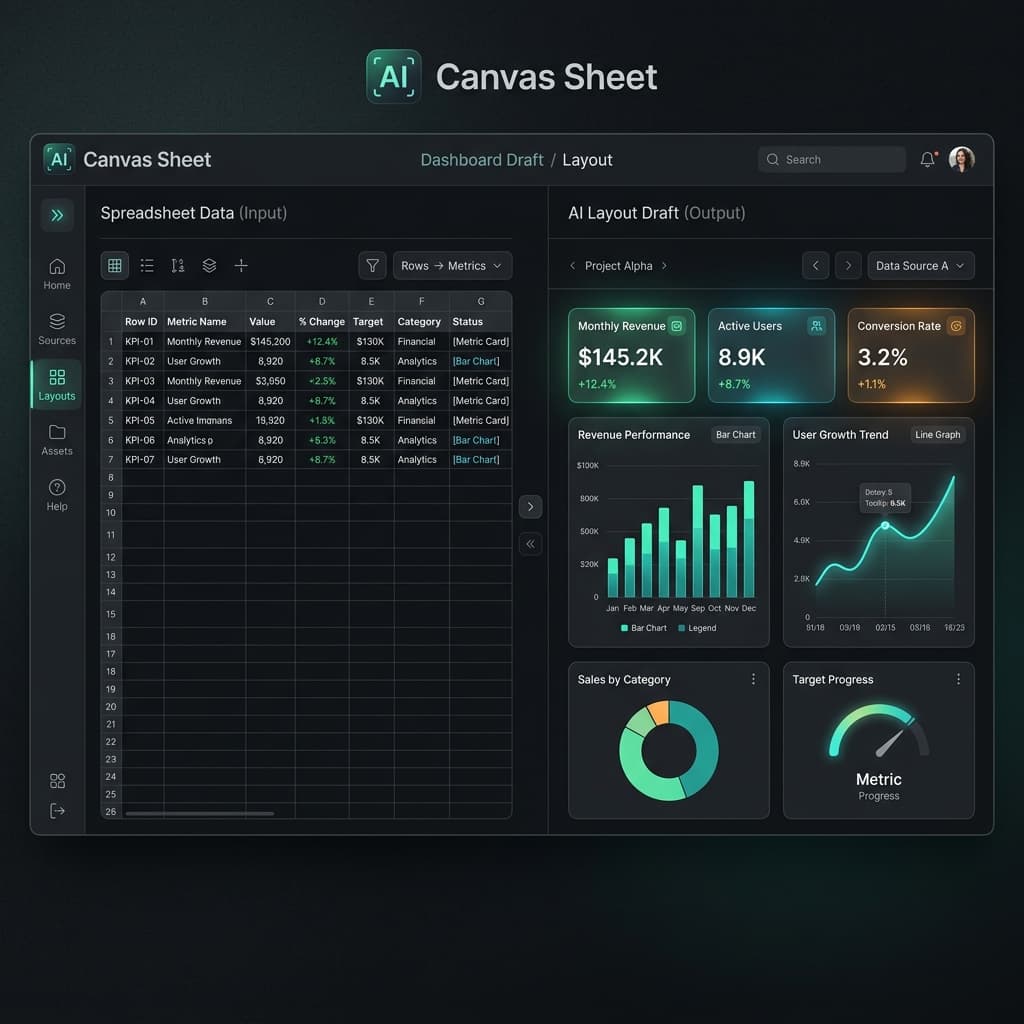Click Bar Chart tag on Revenue Performance

[735, 435]
